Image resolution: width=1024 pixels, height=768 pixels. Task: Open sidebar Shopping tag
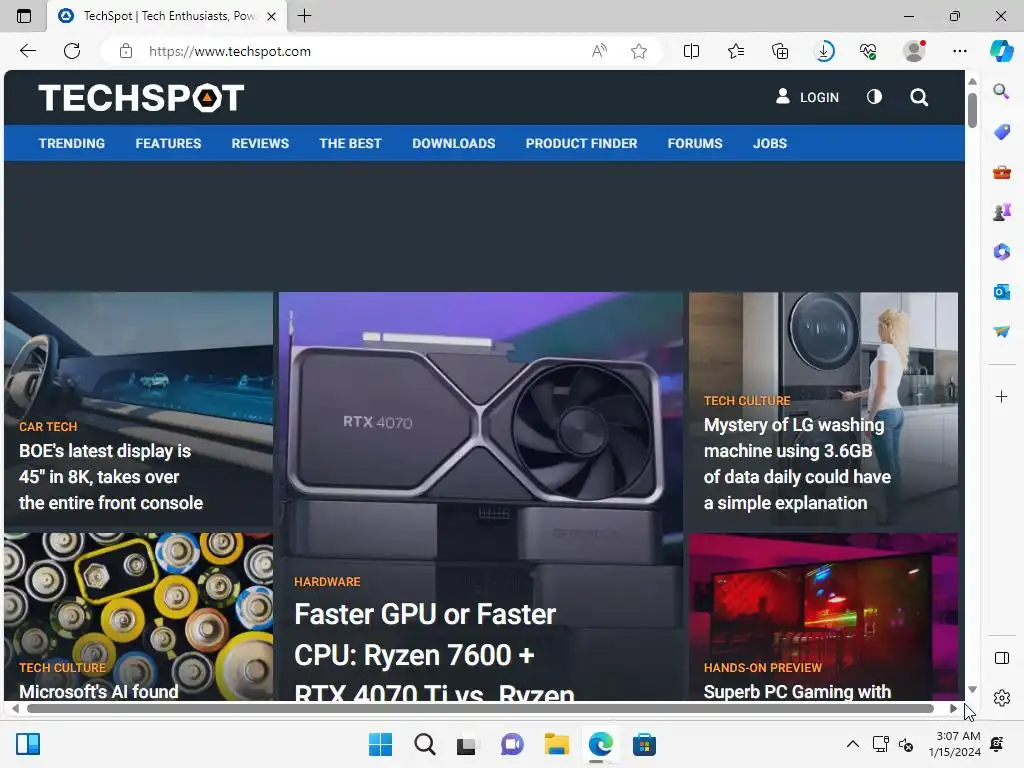coord(1001,132)
